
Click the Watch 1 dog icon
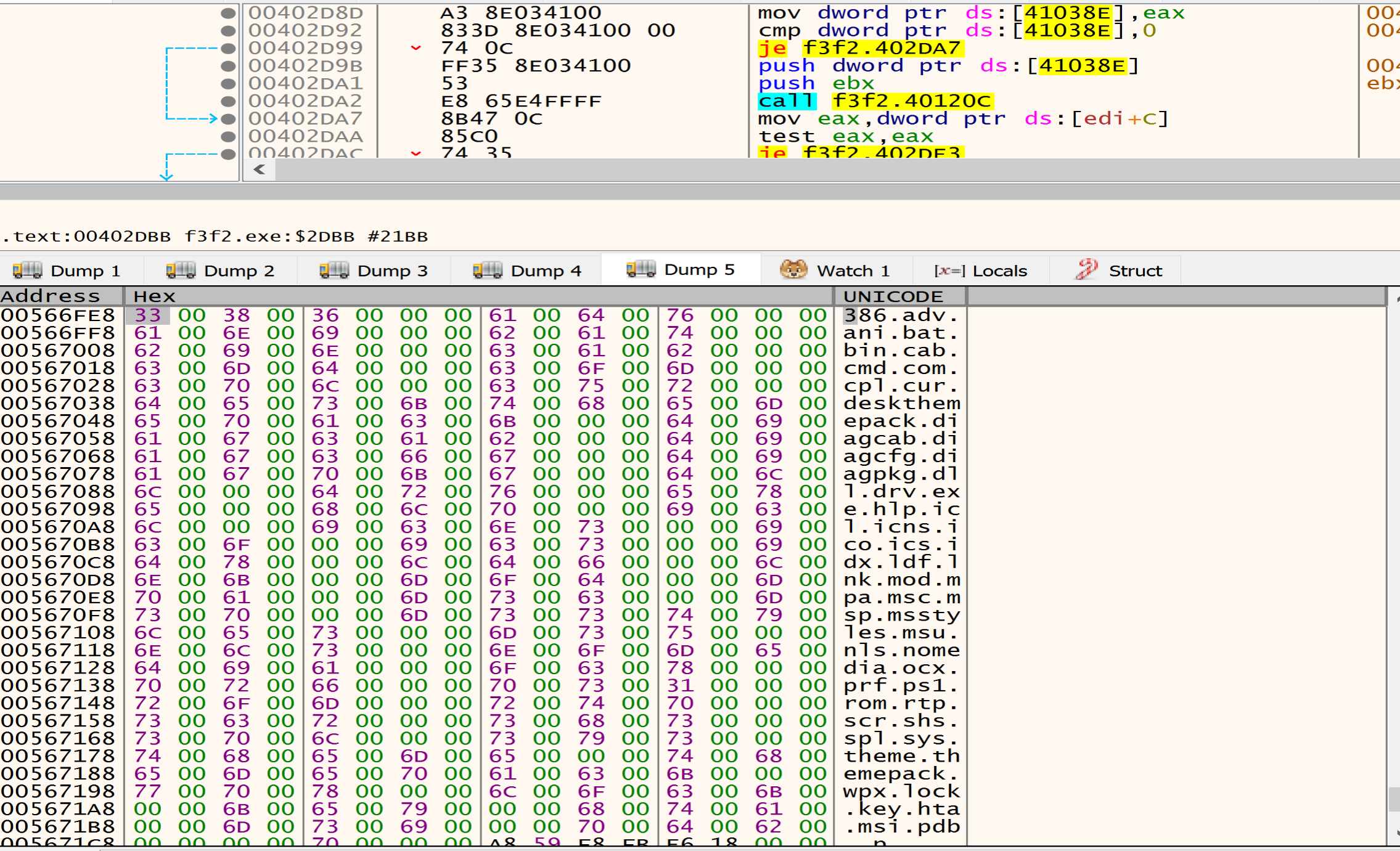point(793,270)
